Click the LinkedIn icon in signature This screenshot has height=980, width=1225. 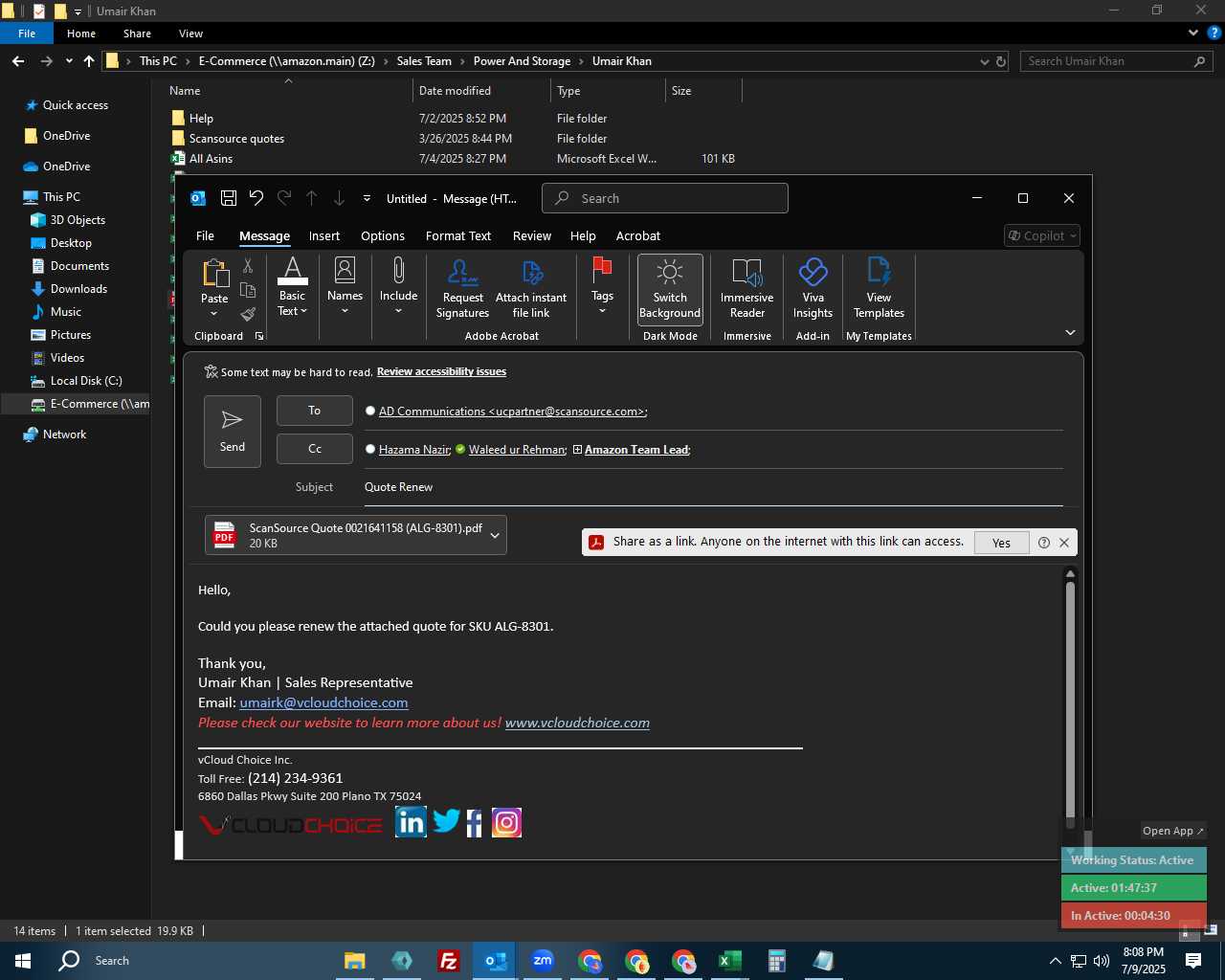[x=411, y=822]
